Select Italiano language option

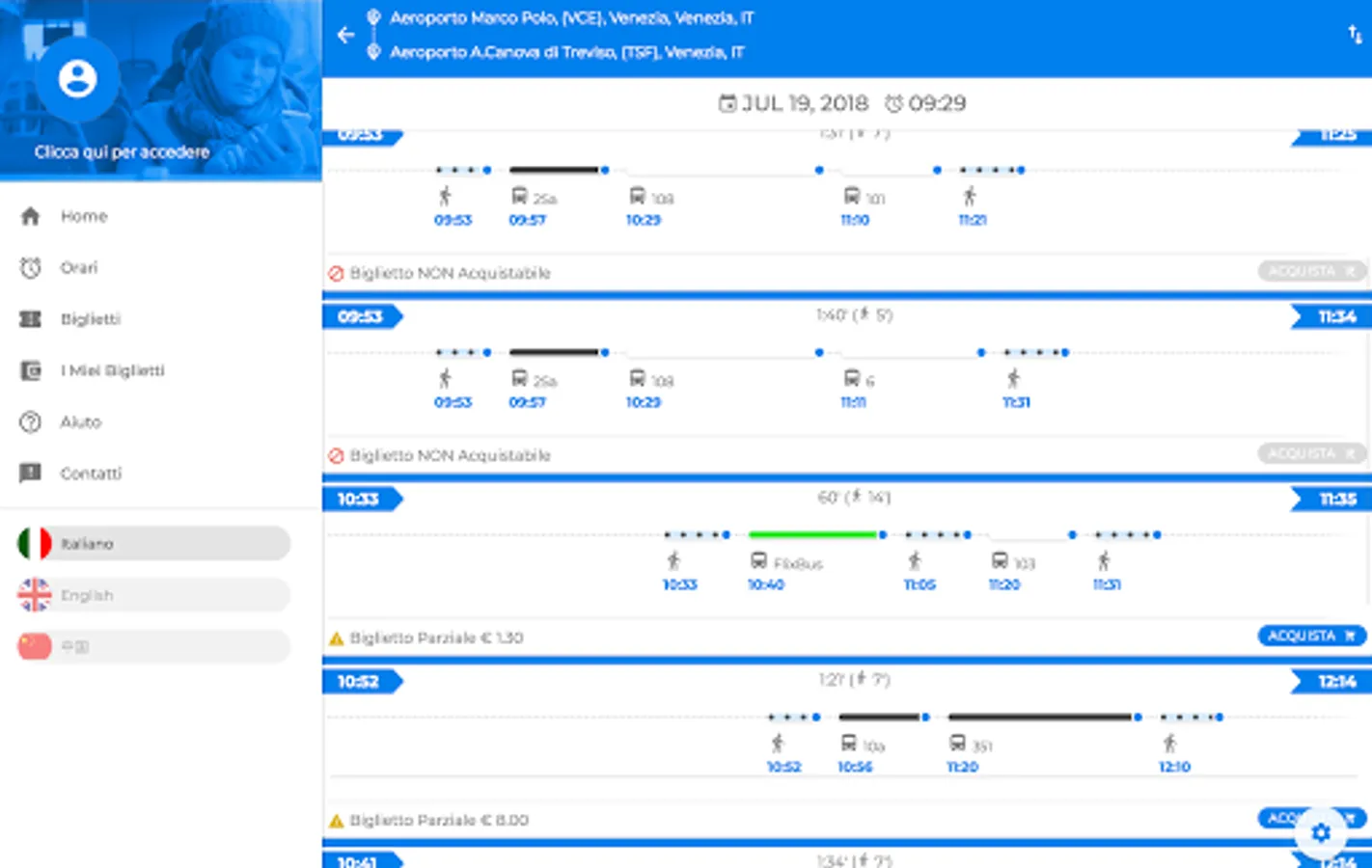[154, 544]
